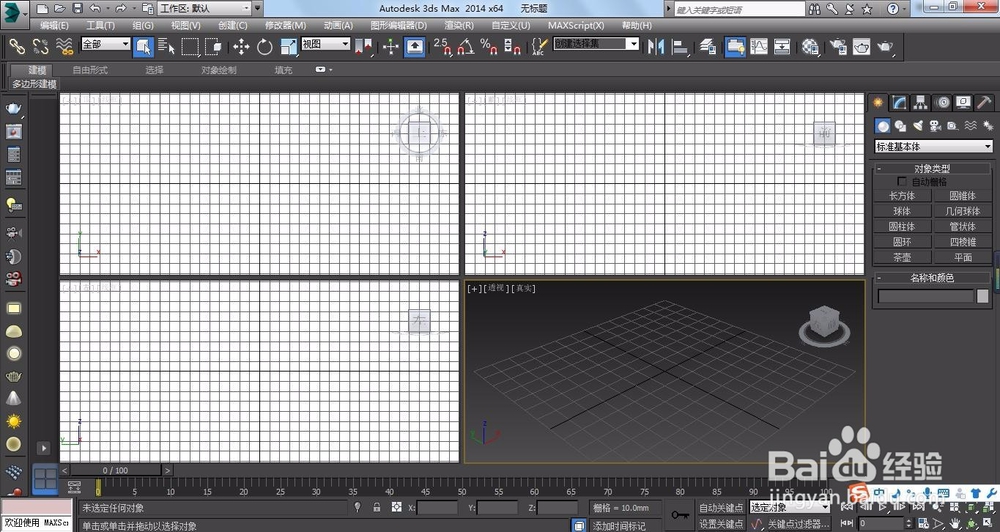Click the 球体 sphere button
Image resolution: width=1000 pixels, height=532 pixels.
[902, 211]
